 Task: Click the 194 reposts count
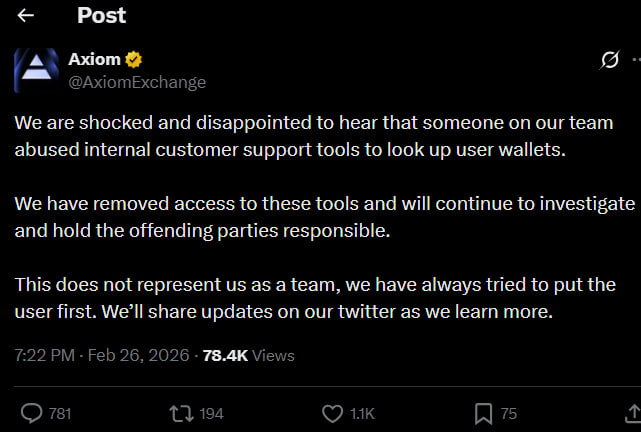tap(211, 413)
